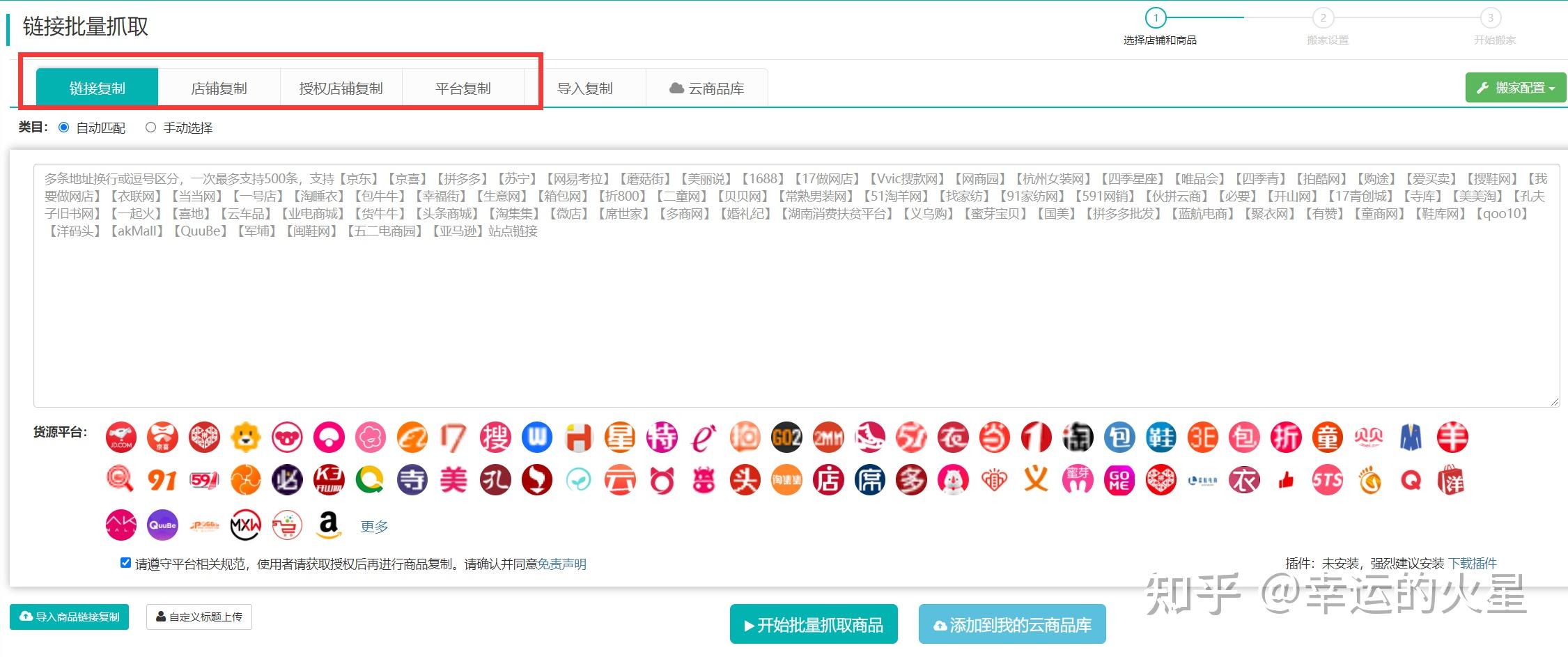This screenshot has height=657, width=1568.
Task: Pick the pink 5TS platform icon
Action: [1328, 480]
